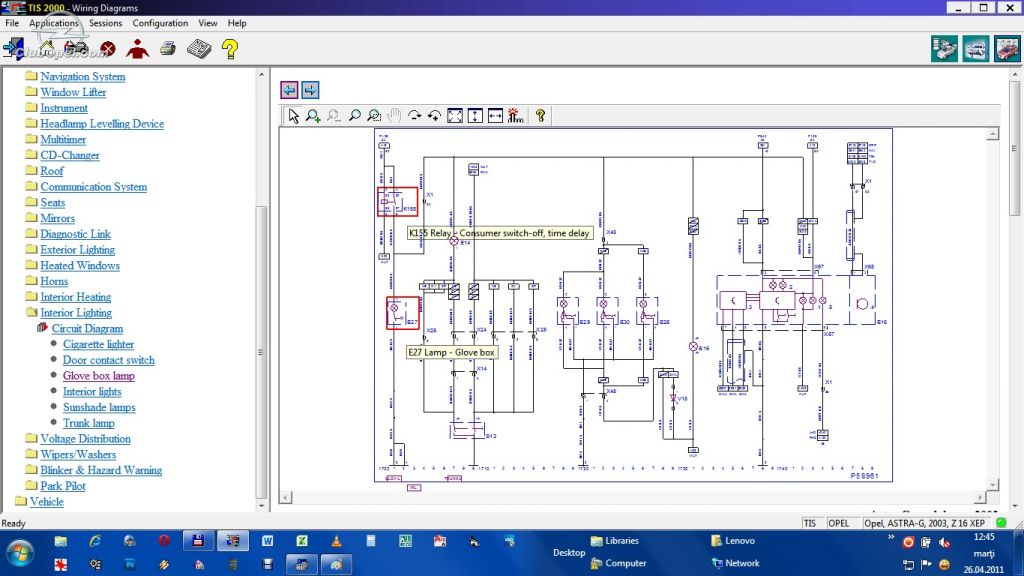
Task: Select the hand pan tool
Action: pyautogui.click(x=394, y=116)
